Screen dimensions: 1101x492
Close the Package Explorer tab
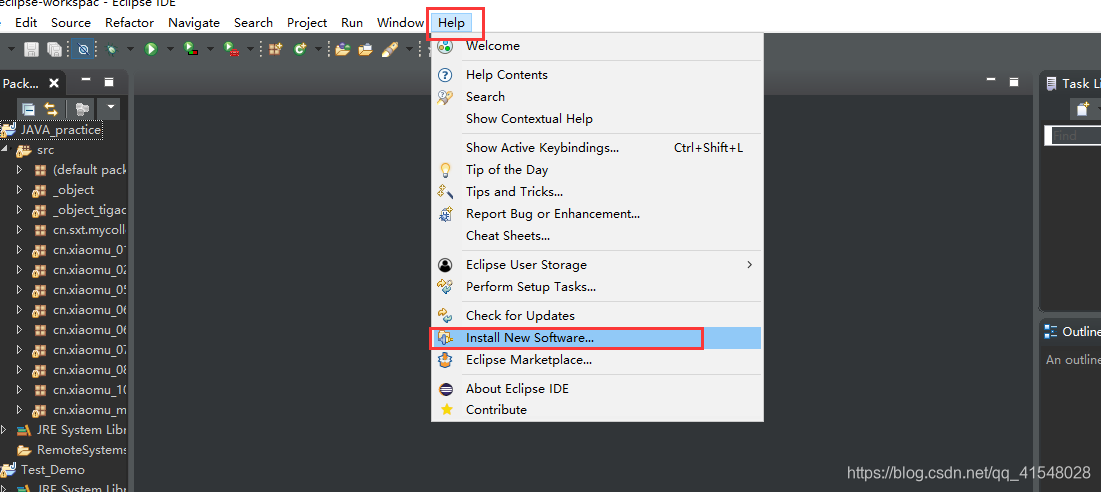point(53,83)
